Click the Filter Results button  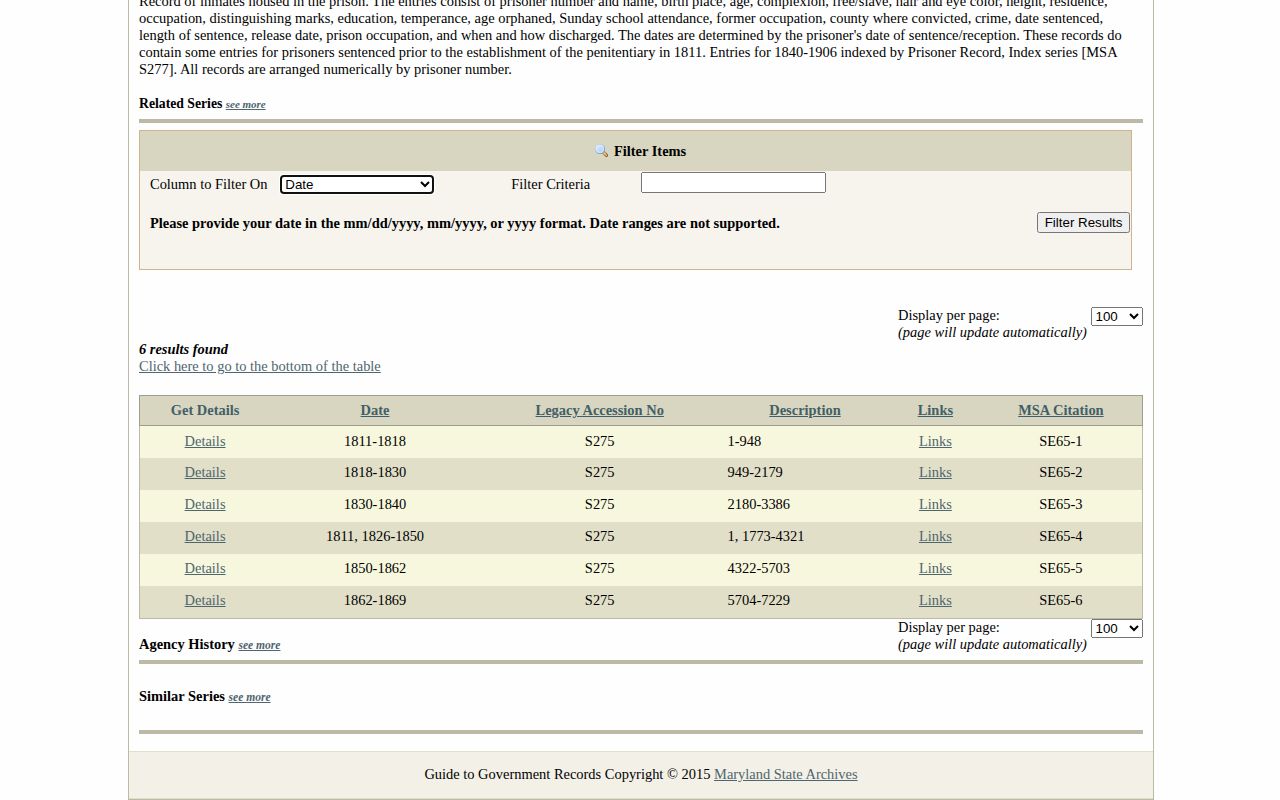(1083, 222)
